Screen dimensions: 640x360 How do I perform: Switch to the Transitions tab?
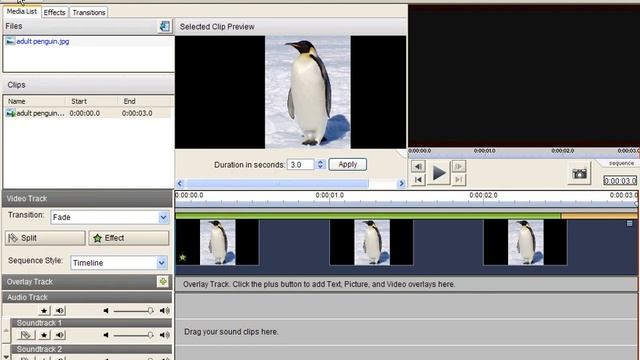89,12
